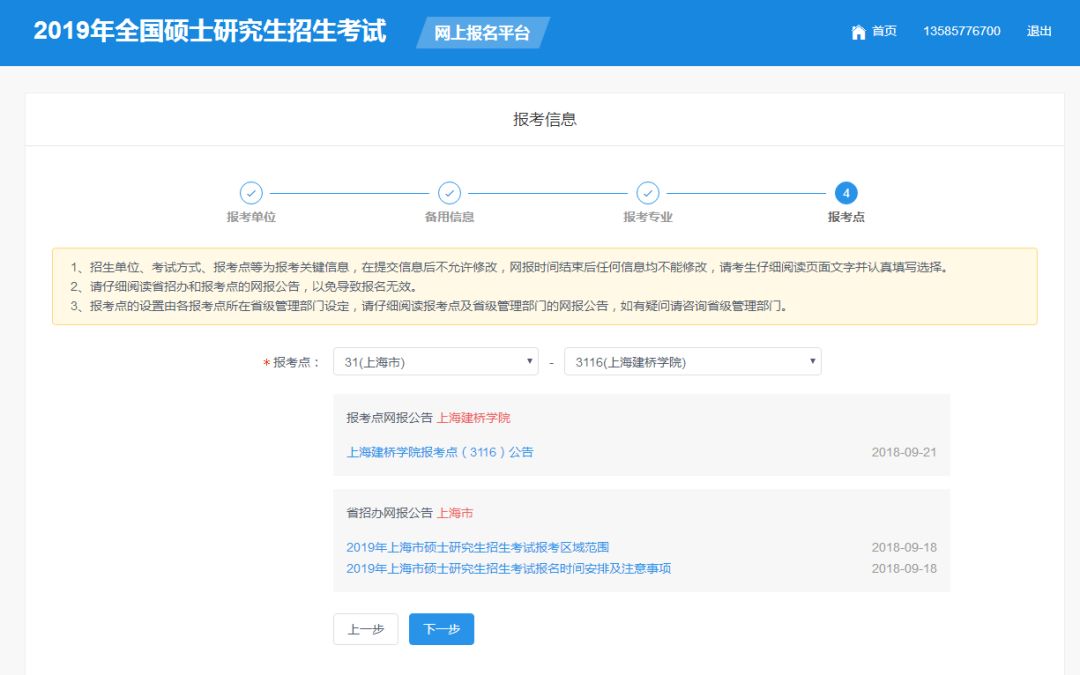
Task: Open the 3116(上海建桥学院) exam site dropdown
Action: click(x=692, y=362)
